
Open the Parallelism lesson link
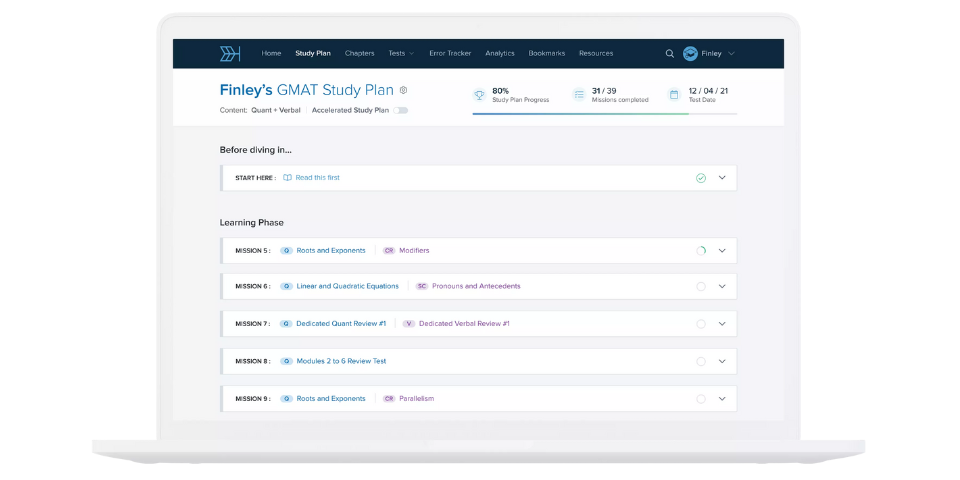pyautogui.click(x=416, y=399)
